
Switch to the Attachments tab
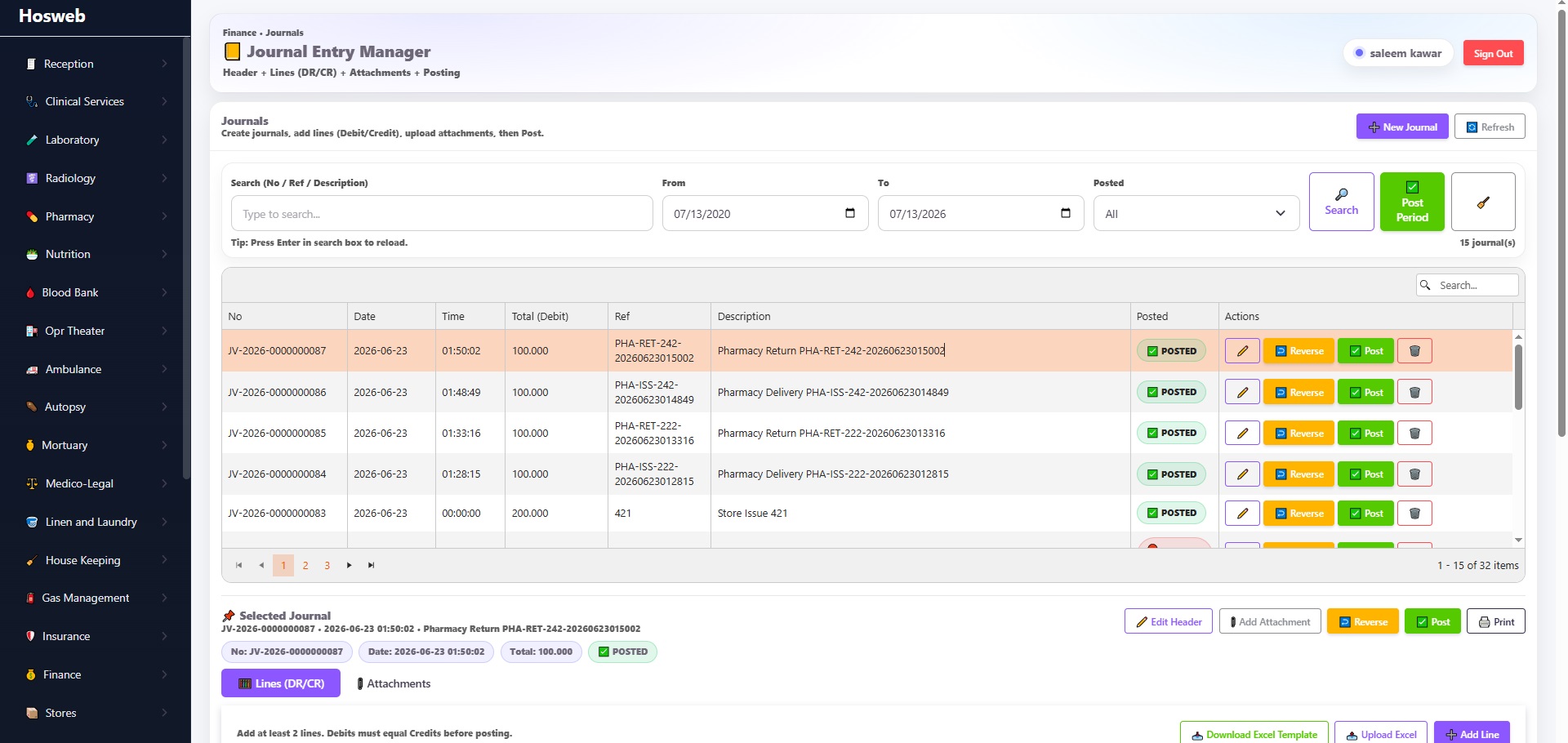(x=394, y=683)
